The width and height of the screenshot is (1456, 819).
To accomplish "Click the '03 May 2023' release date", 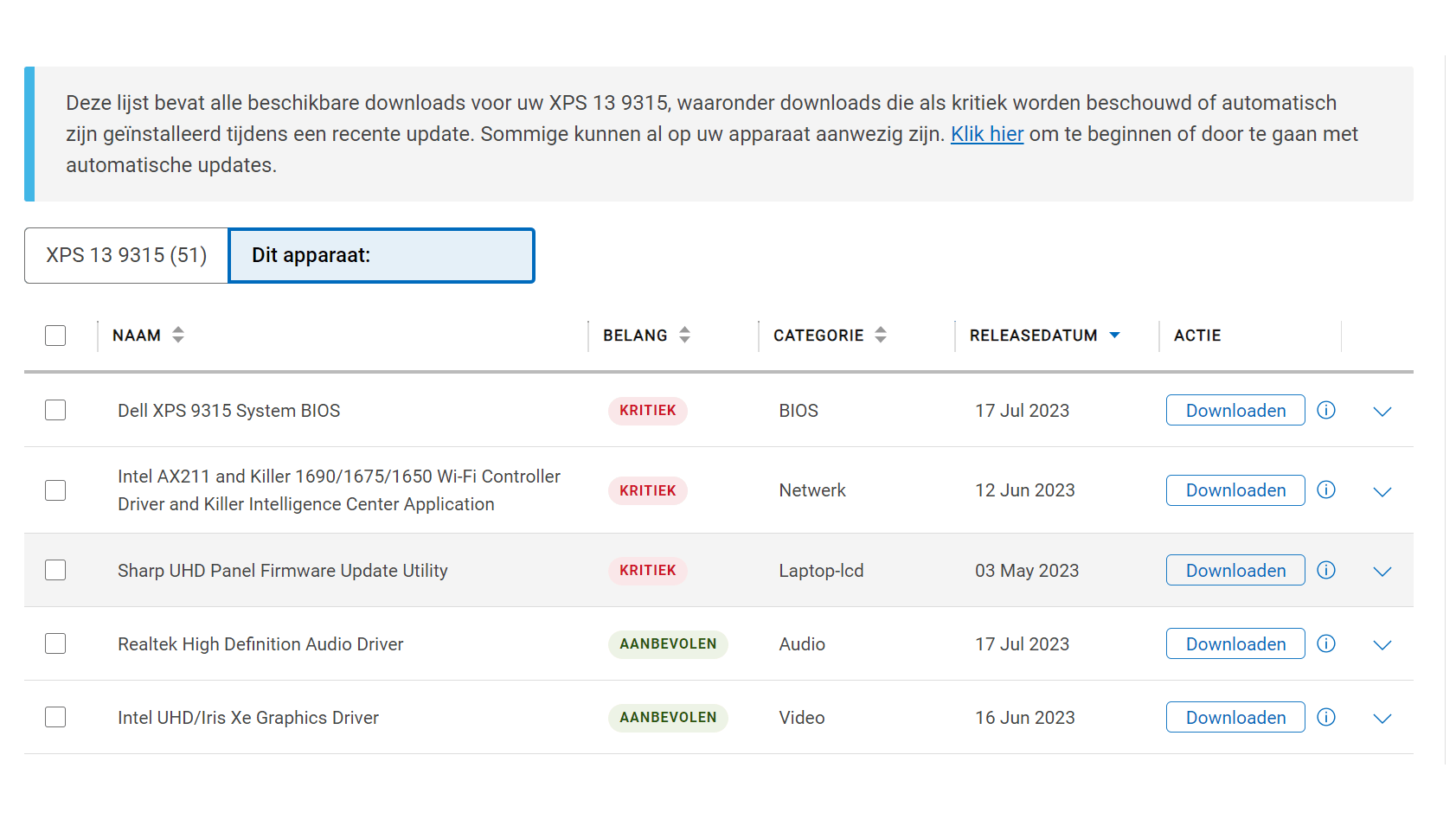I will pos(1027,570).
